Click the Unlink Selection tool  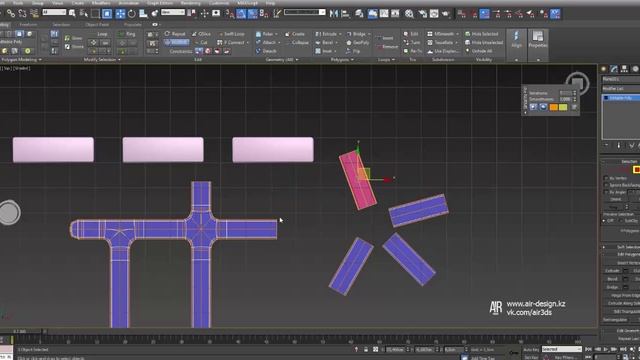[22, 13]
